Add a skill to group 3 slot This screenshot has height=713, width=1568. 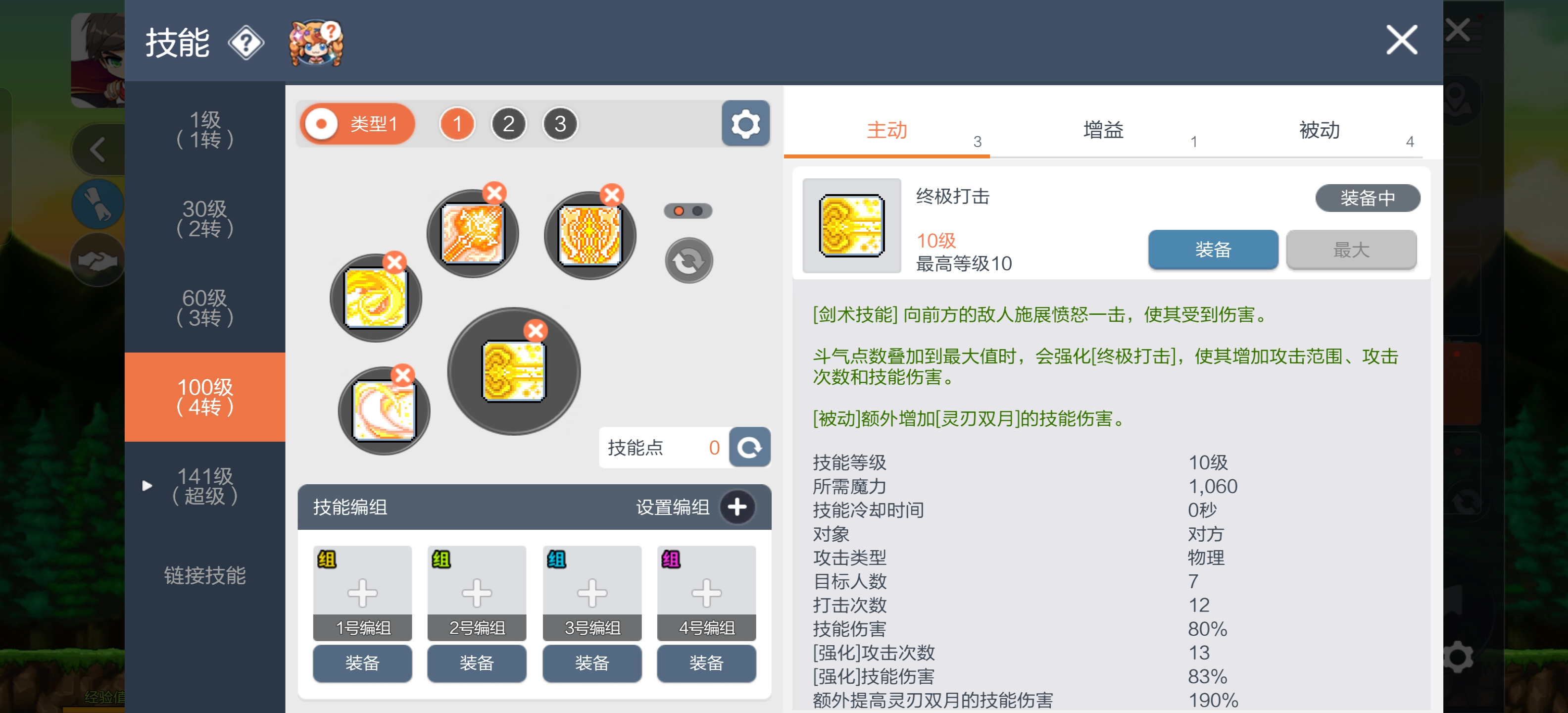coord(591,593)
